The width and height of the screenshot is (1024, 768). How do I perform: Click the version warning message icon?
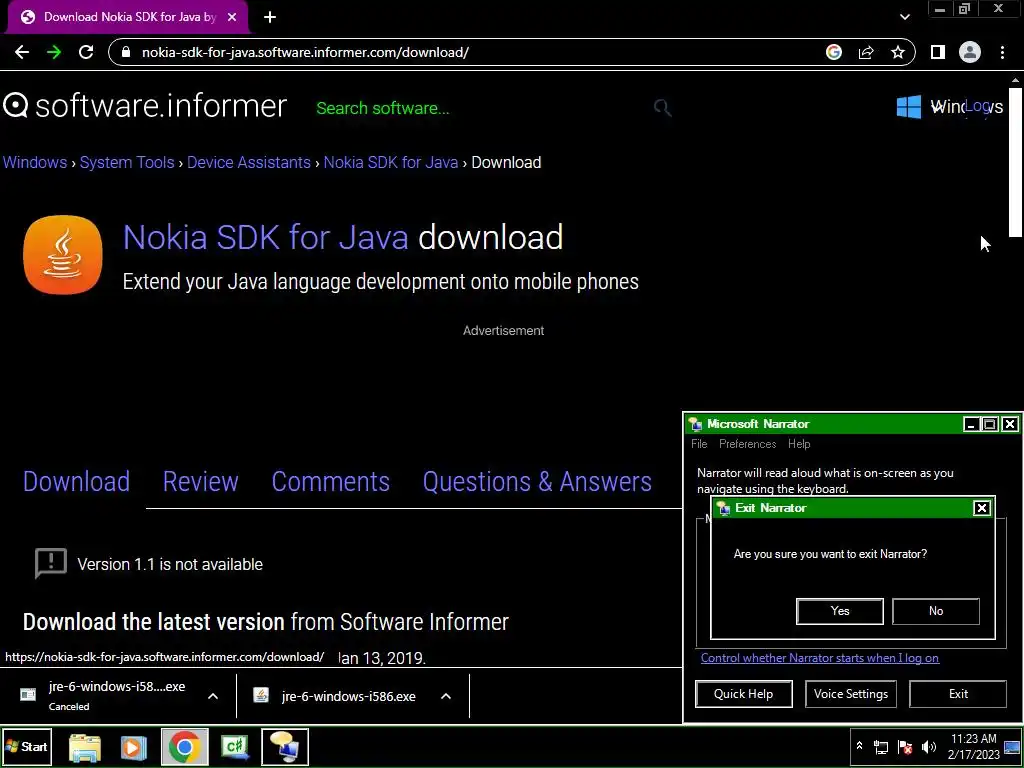[x=50, y=564]
